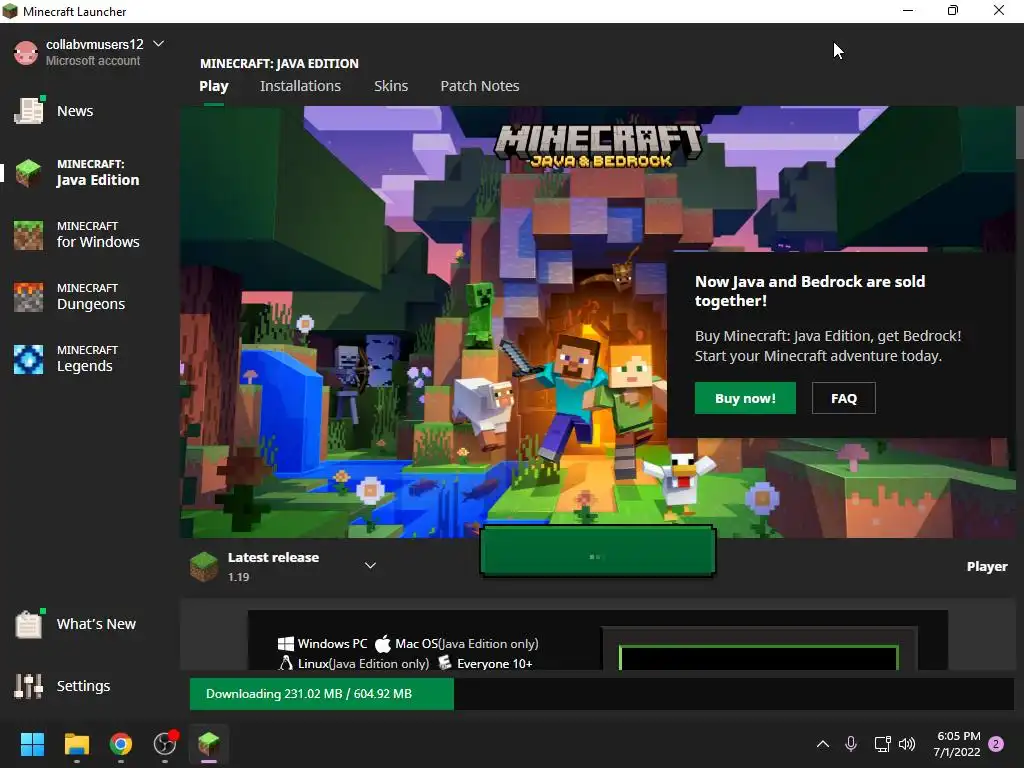The width and height of the screenshot is (1024, 768).
Task: Click the "Windows PC" platform text
Action: pyautogui.click(x=332, y=644)
